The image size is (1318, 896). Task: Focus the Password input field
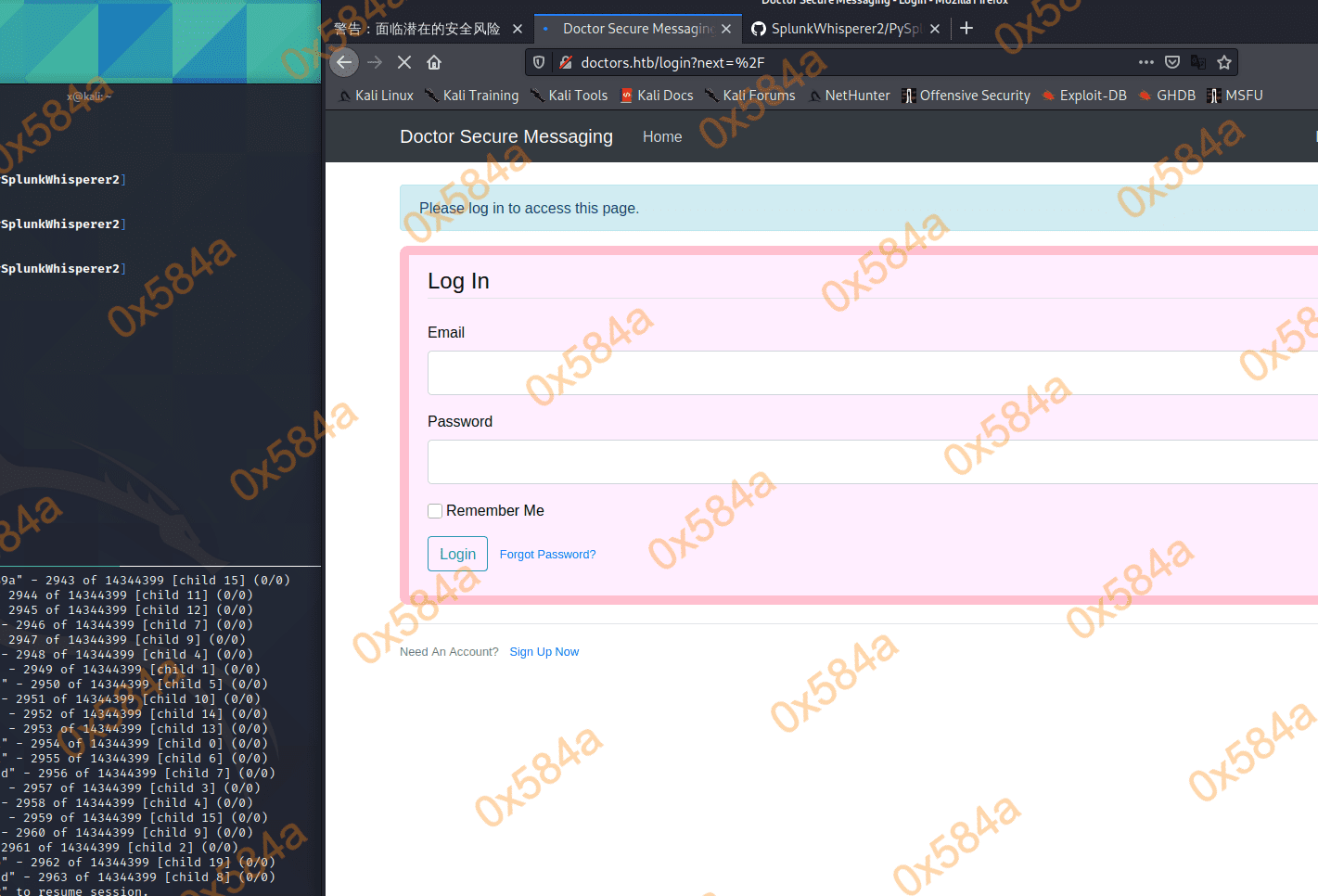point(872,462)
